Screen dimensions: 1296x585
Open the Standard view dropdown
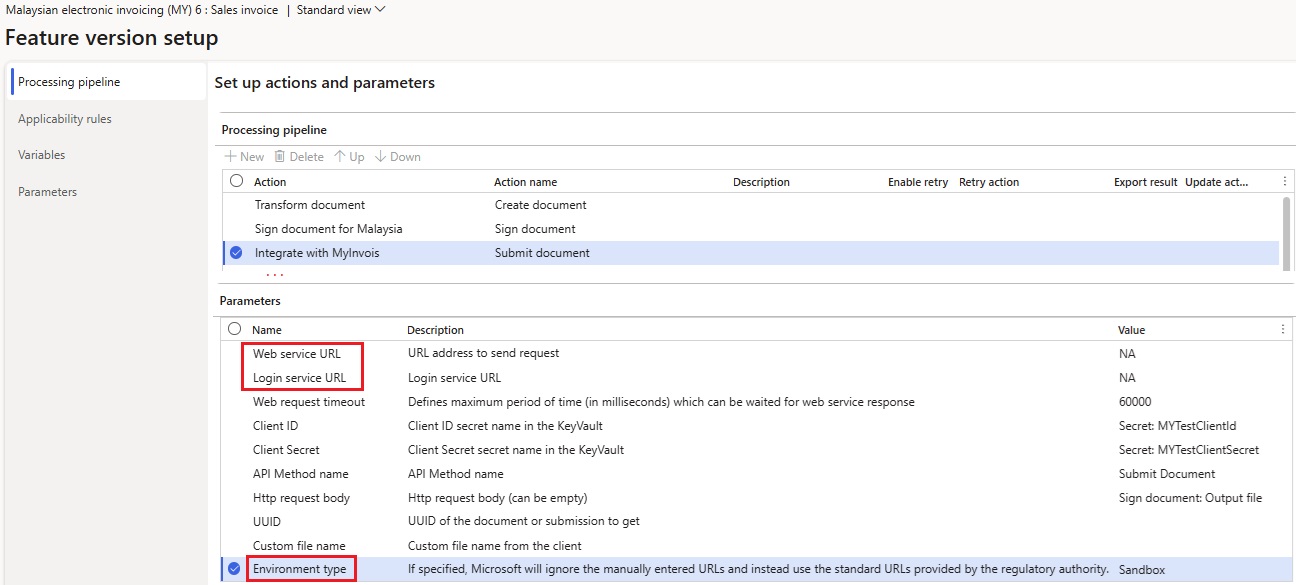point(340,9)
